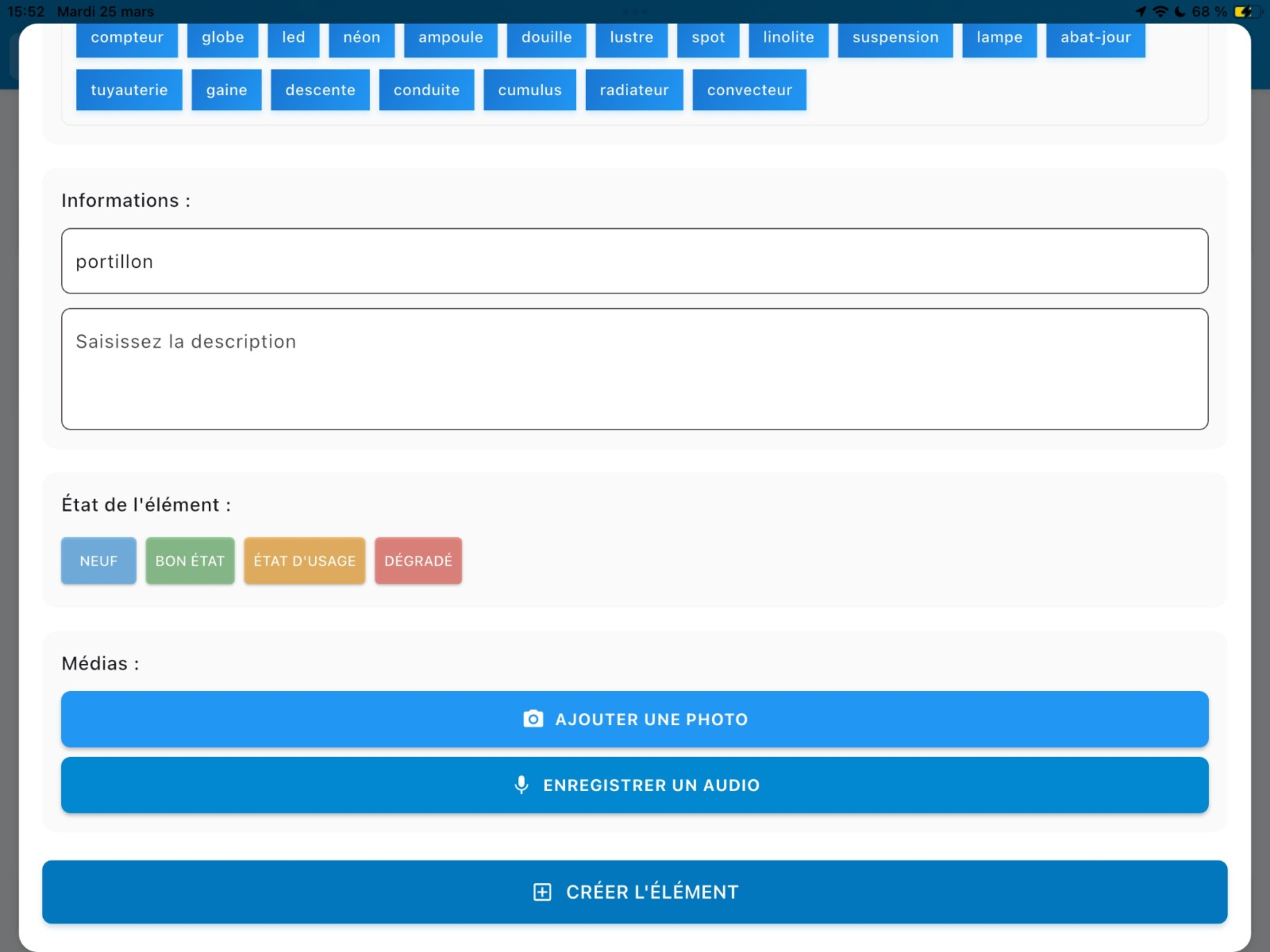Select the gaine tag
Screen dimensions: 1270x952
[227, 90]
